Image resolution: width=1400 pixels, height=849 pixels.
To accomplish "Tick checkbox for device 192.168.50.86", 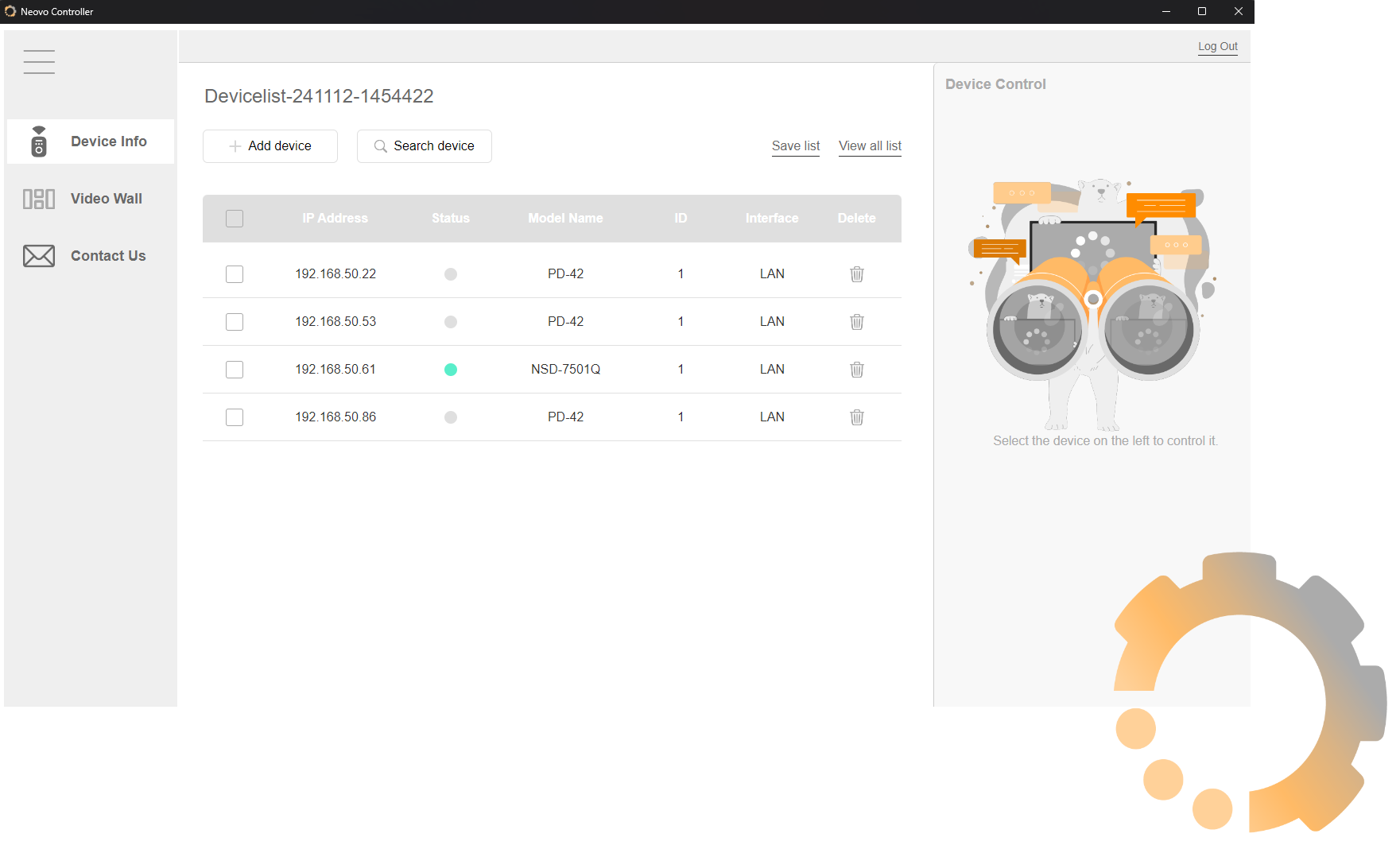I will tap(235, 417).
